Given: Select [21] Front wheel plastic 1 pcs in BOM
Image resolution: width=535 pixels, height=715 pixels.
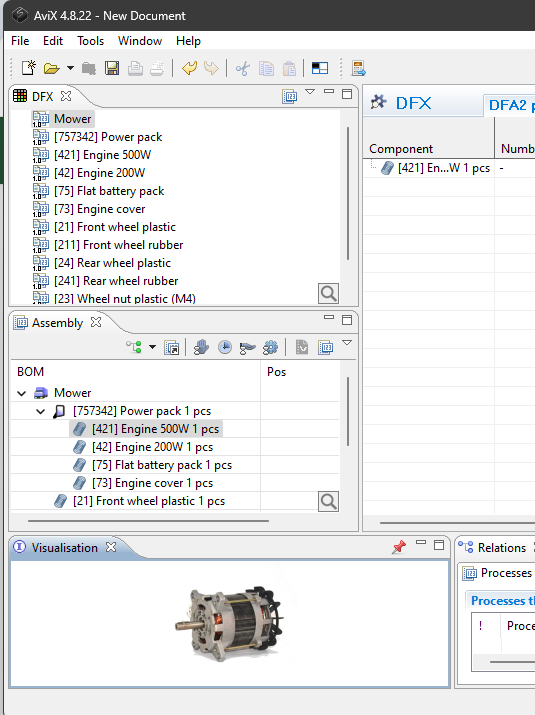Looking at the screenshot, I should tap(149, 501).
